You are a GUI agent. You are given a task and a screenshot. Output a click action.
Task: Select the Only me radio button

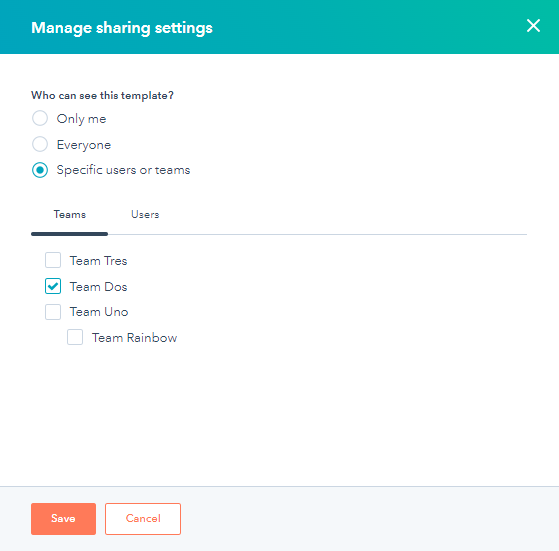[40, 118]
